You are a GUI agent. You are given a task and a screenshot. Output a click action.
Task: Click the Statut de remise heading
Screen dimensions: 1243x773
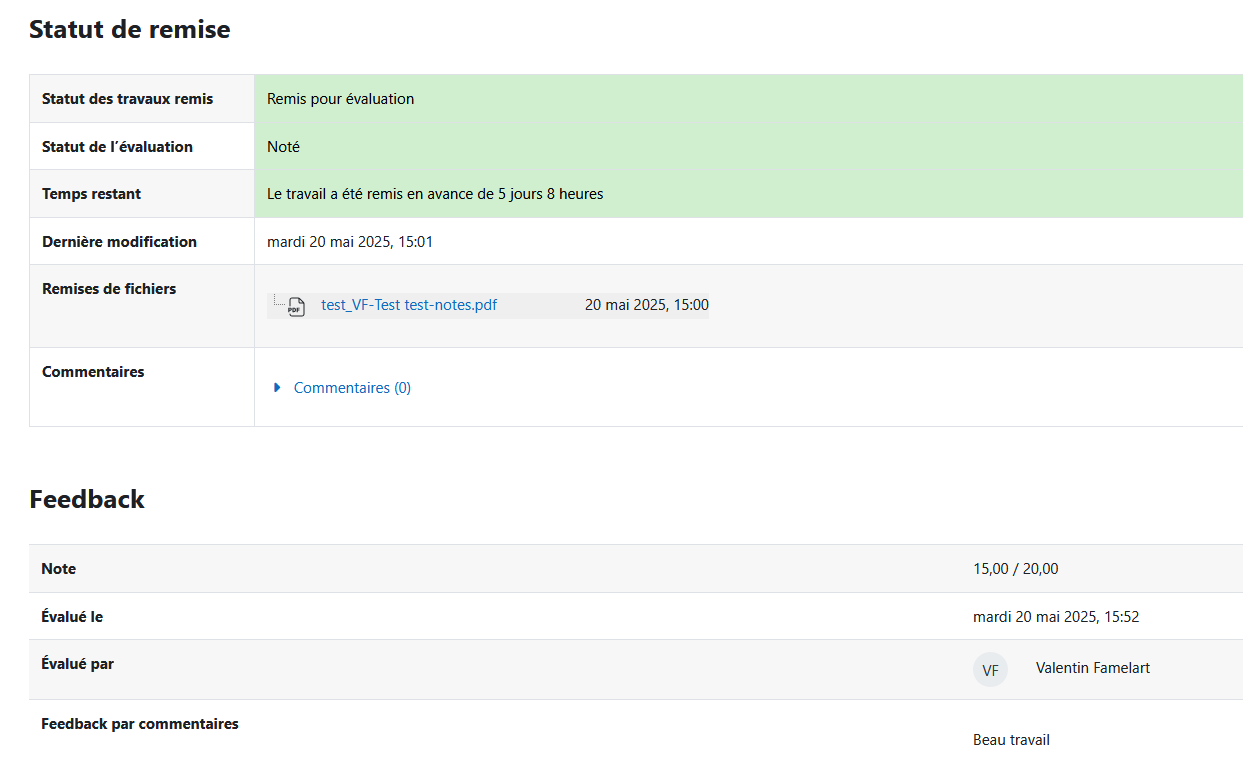pos(130,29)
